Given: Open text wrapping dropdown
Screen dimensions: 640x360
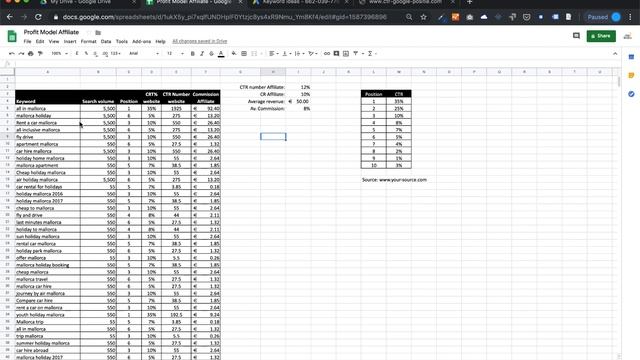Looking at the screenshot, I should point(299,53).
